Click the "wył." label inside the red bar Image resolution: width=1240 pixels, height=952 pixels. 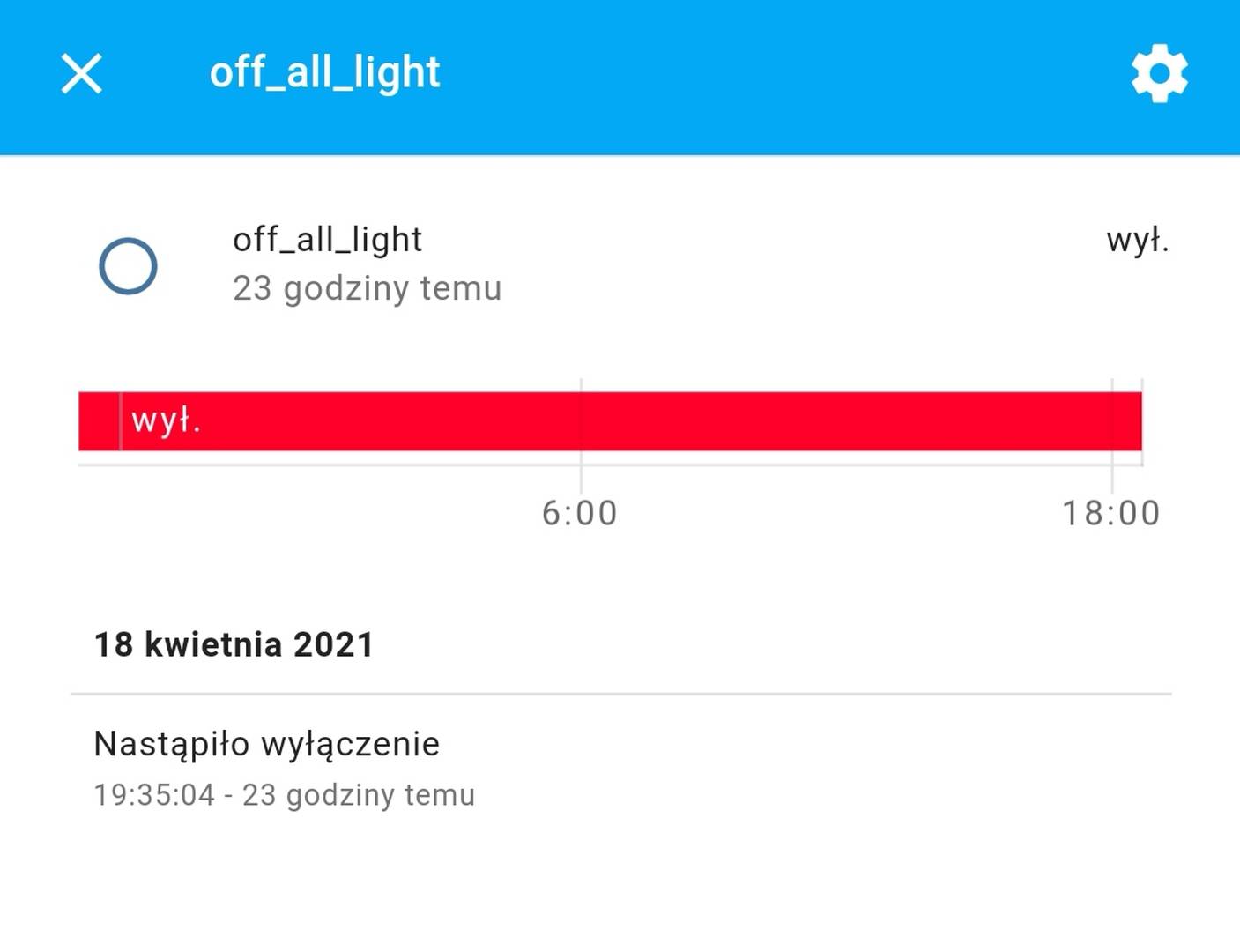pyautogui.click(x=167, y=420)
